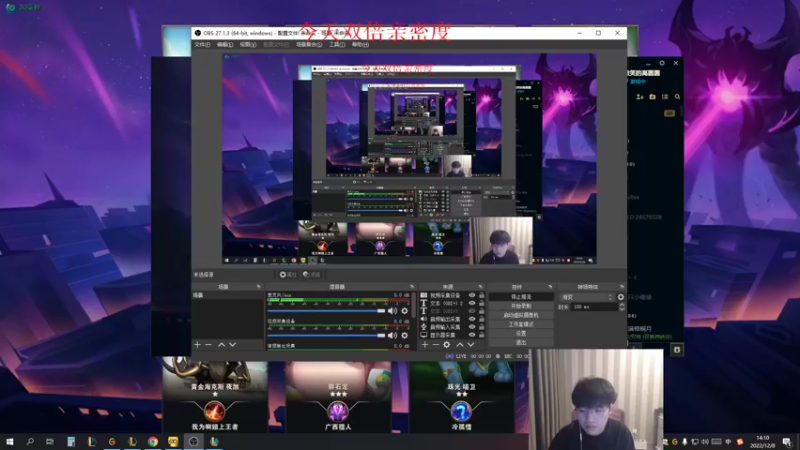Move scene down in Scenes panel

click(233, 345)
